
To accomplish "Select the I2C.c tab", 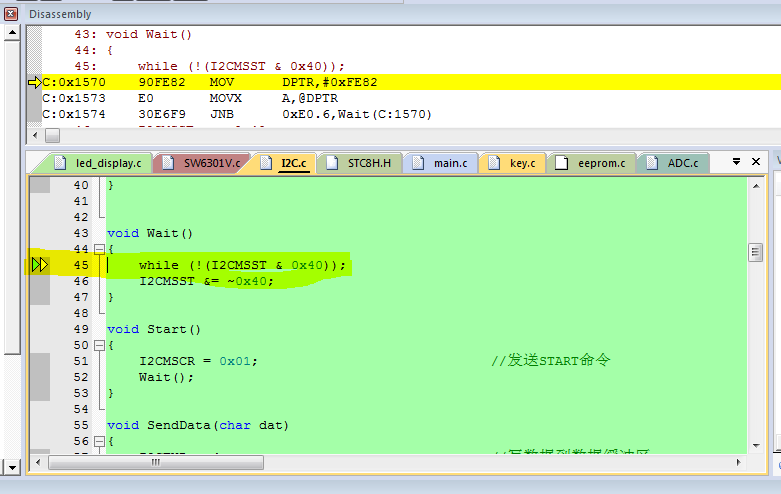I will (x=286, y=163).
